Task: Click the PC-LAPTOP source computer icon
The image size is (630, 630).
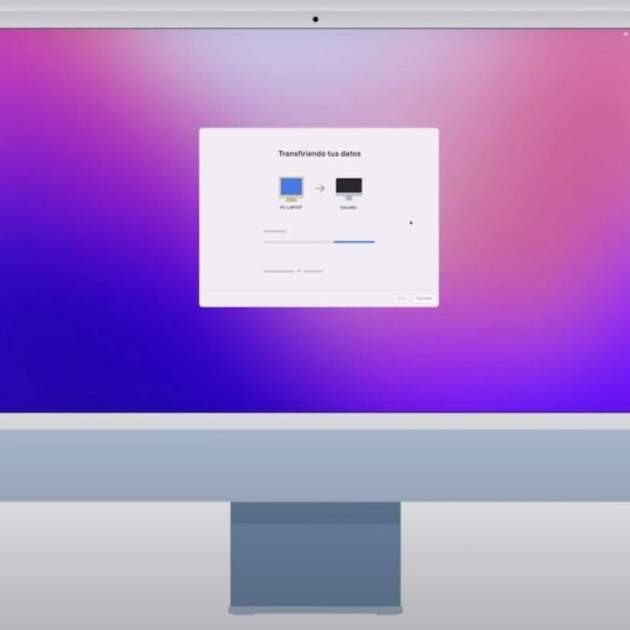Action: pos(290,187)
